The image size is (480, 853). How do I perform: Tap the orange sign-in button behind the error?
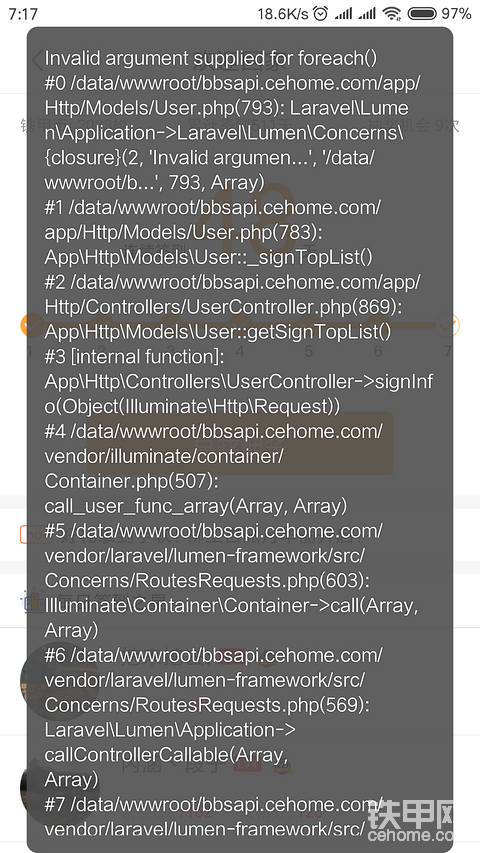(x=239, y=443)
